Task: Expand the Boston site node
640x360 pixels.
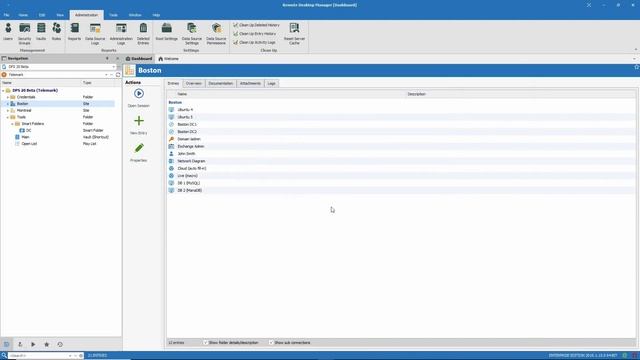Action: [x=8, y=104]
